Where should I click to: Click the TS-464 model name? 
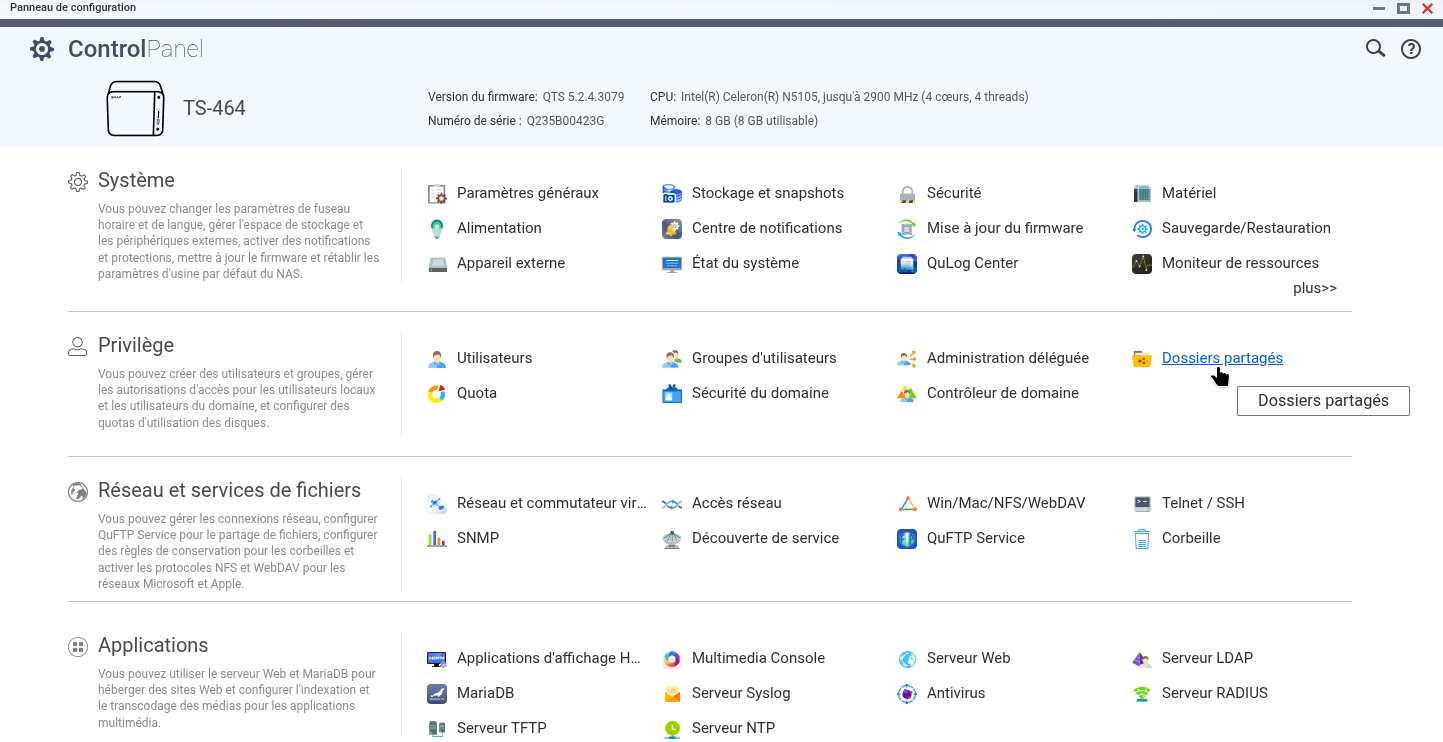tap(214, 108)
